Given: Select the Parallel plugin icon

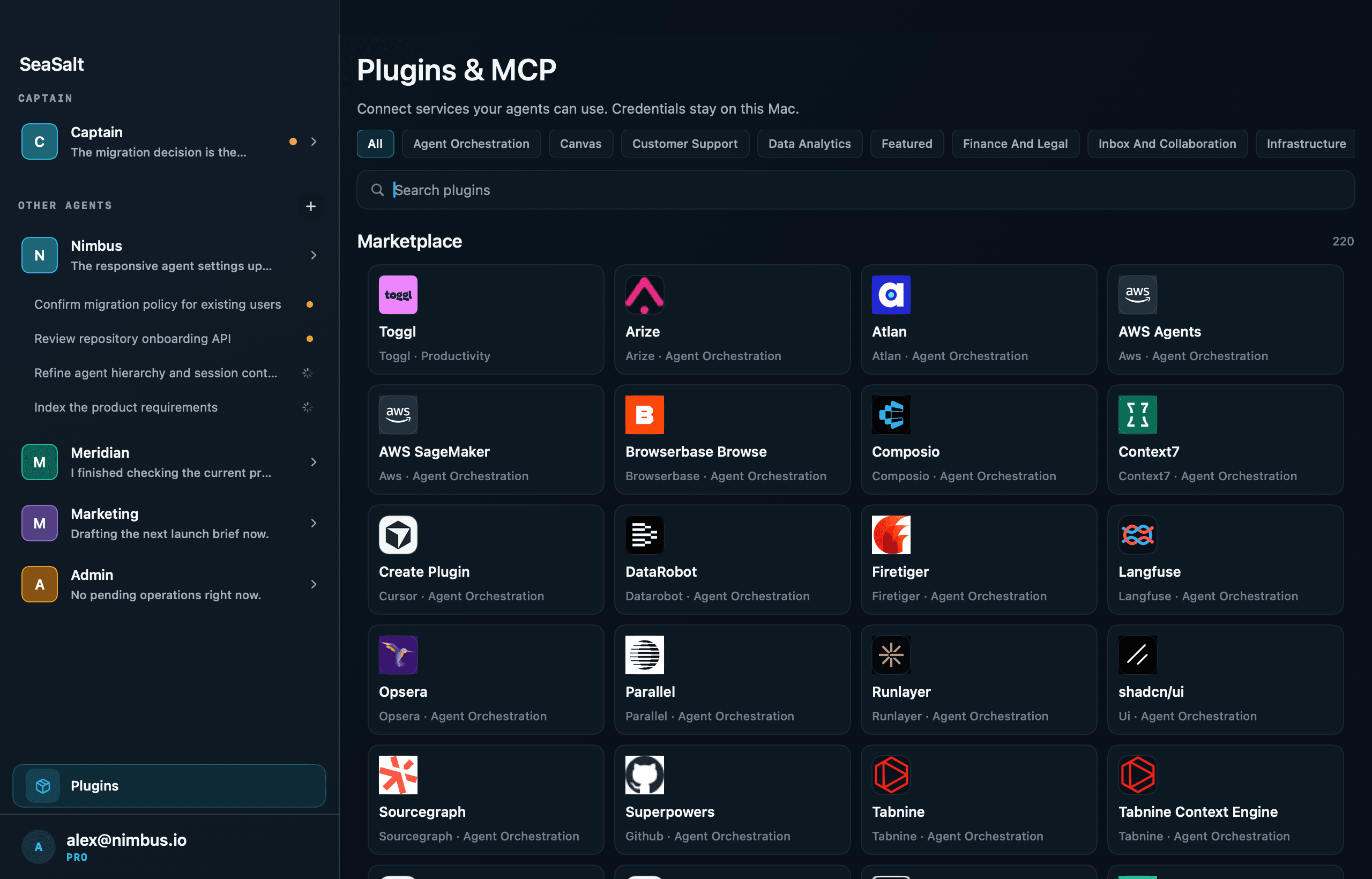Looking at the screenshot, I should click(x=644, y=654).
